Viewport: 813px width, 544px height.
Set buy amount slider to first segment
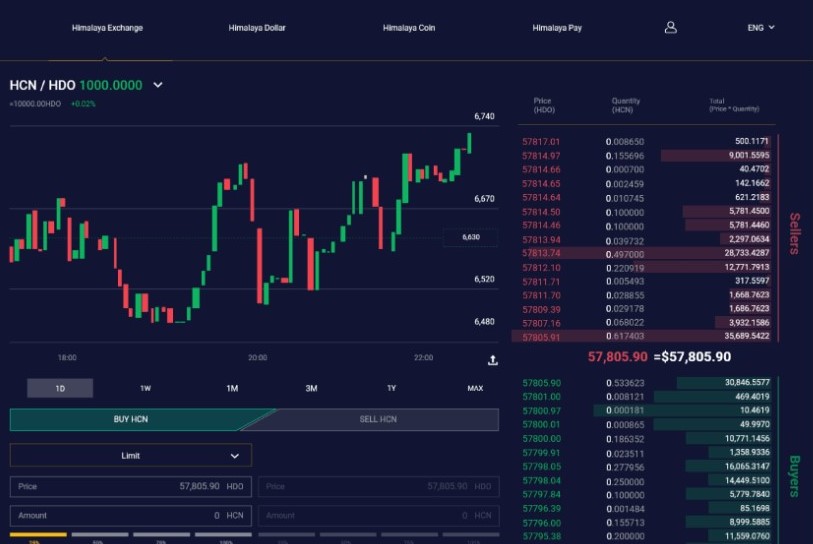coord(38,534)
